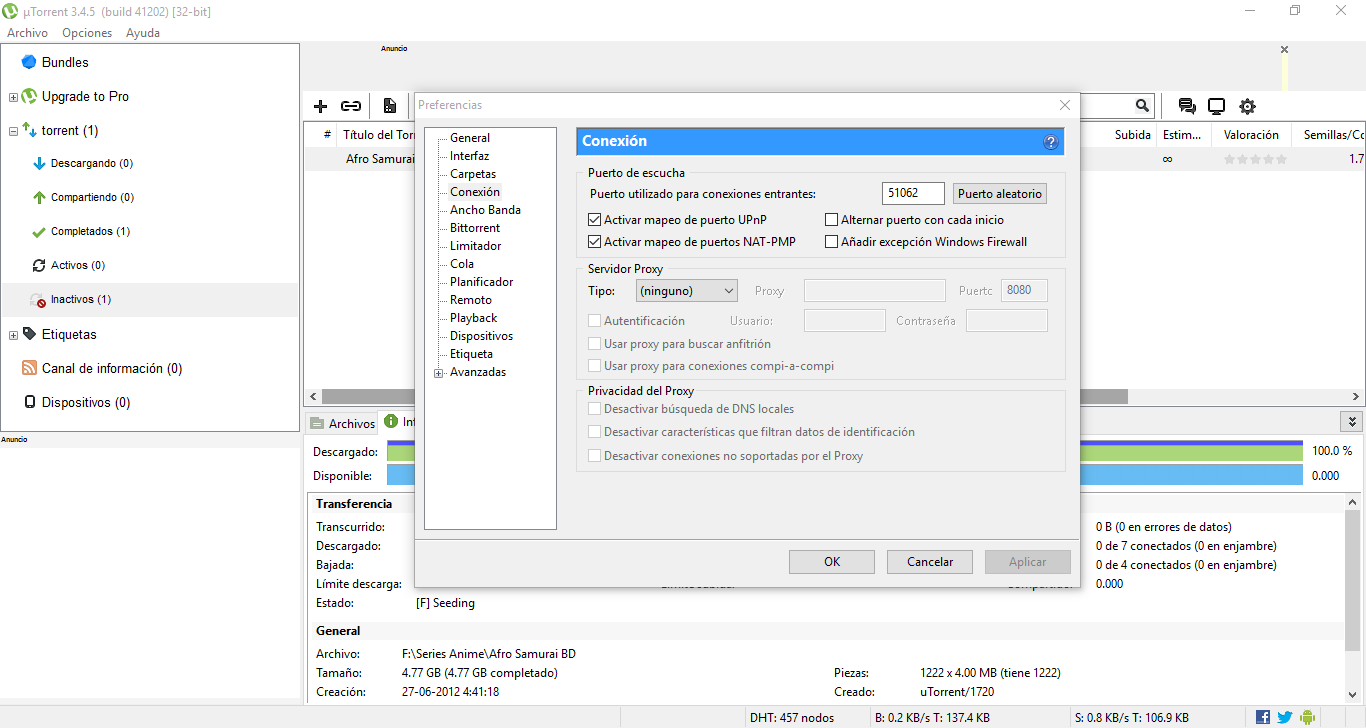Select General in preferences tree
1366x728 pixels.
(470, 138)
